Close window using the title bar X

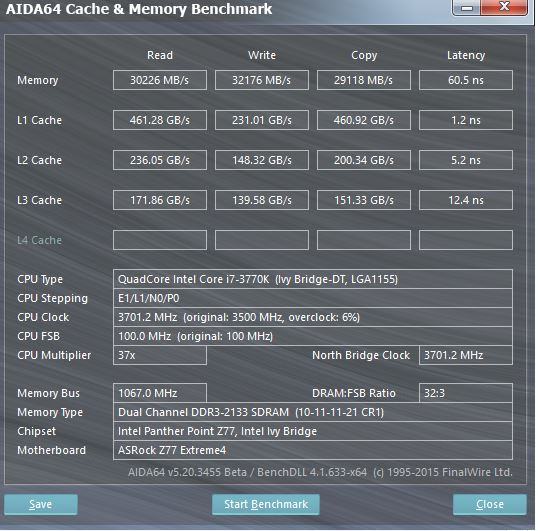point(504,7)
